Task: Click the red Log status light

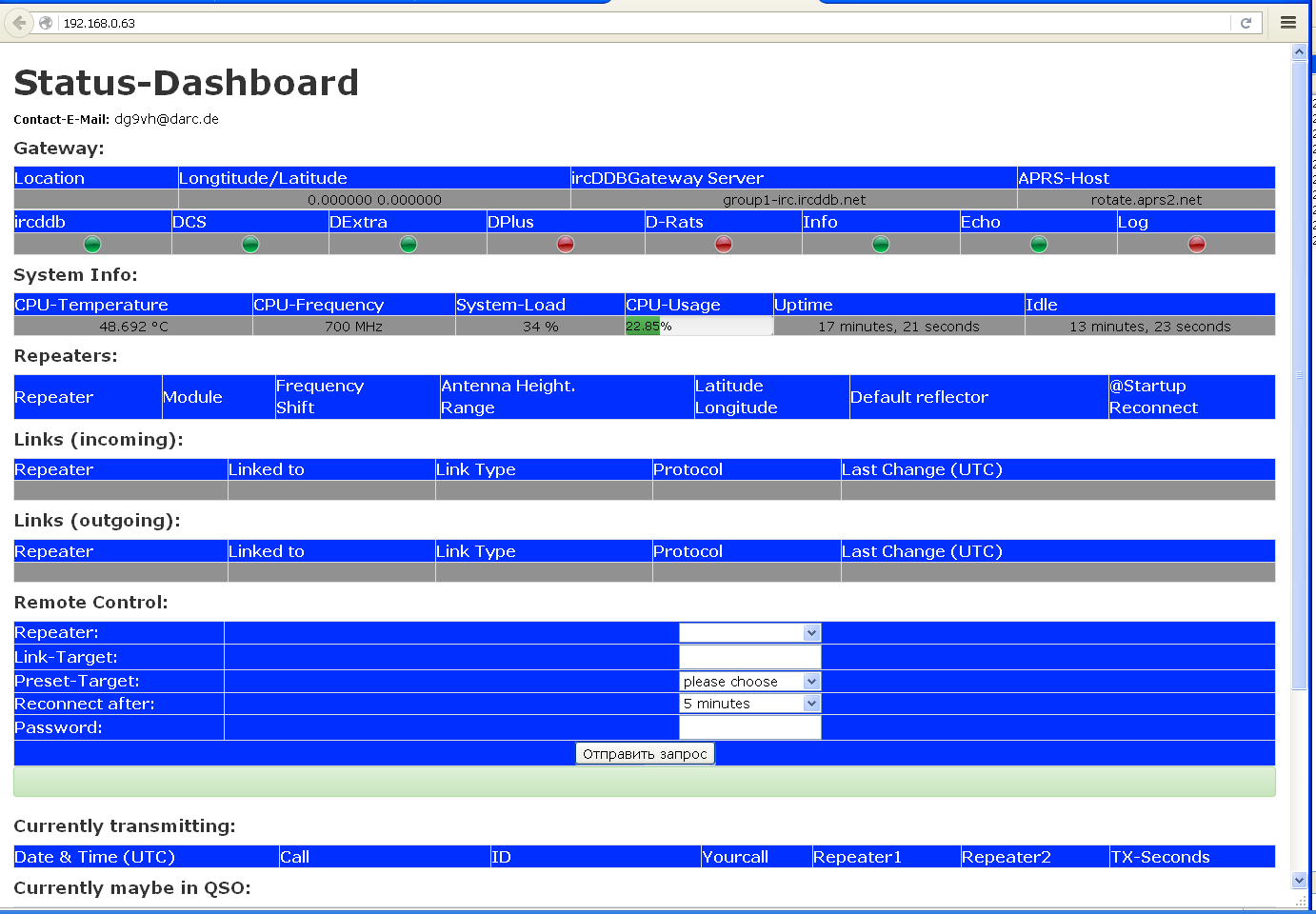Action: (x=1197, y=245)
